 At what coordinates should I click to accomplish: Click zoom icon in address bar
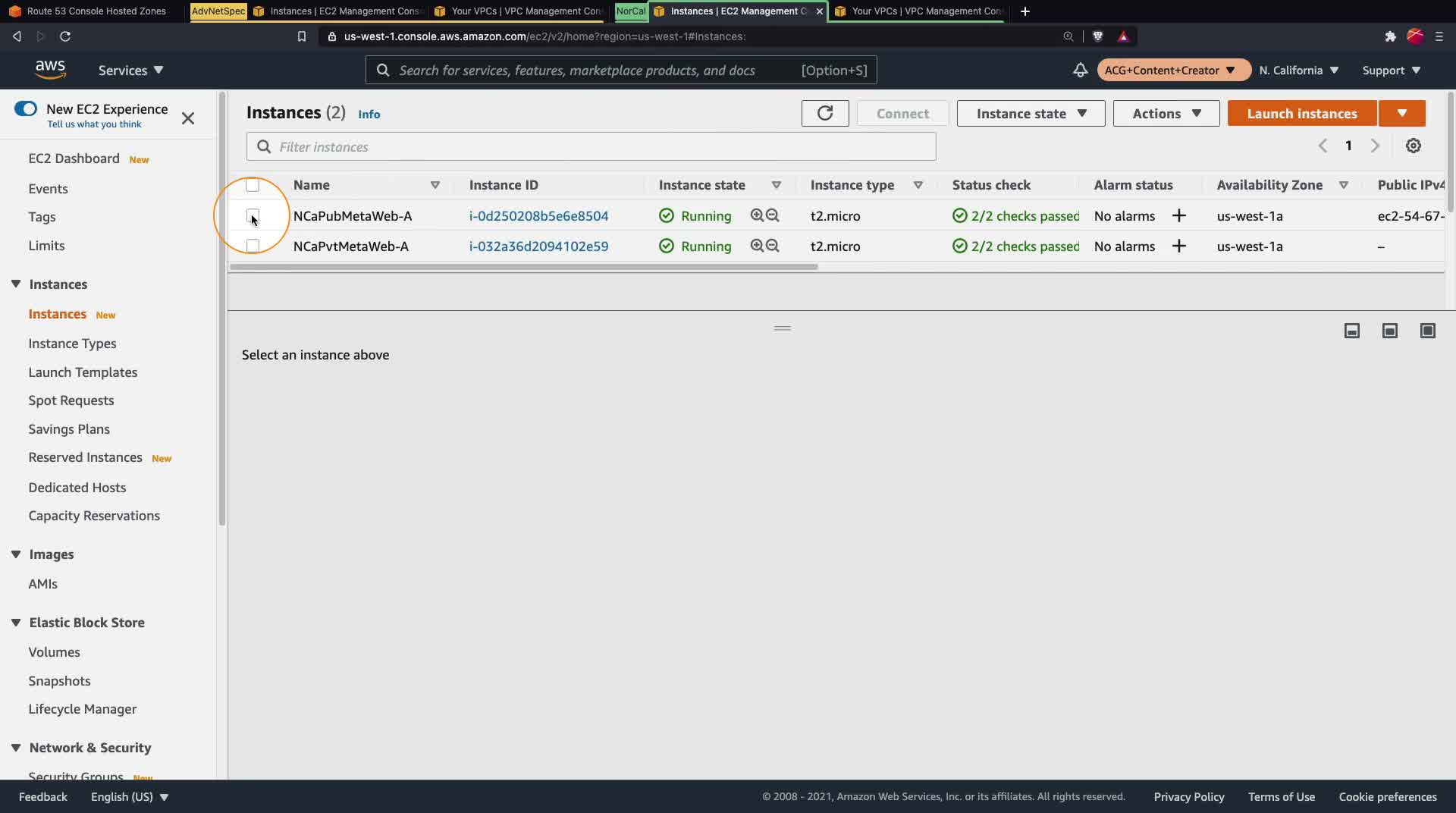click(1068, 36)
